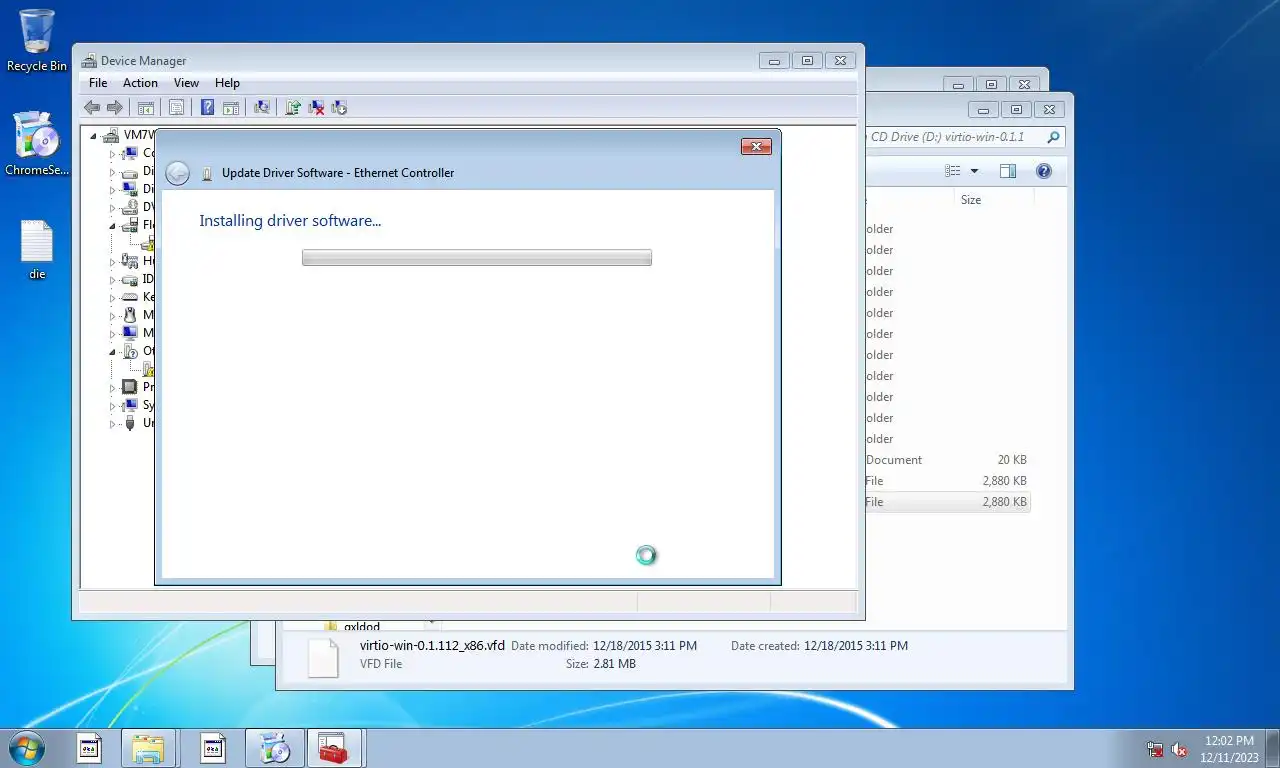Click 'Date modified: 12/18/2015 3:11 PM' in details pane
The height and width of the screenshot is (768, 1280).
pyautogui.click(x=604, y=646)
